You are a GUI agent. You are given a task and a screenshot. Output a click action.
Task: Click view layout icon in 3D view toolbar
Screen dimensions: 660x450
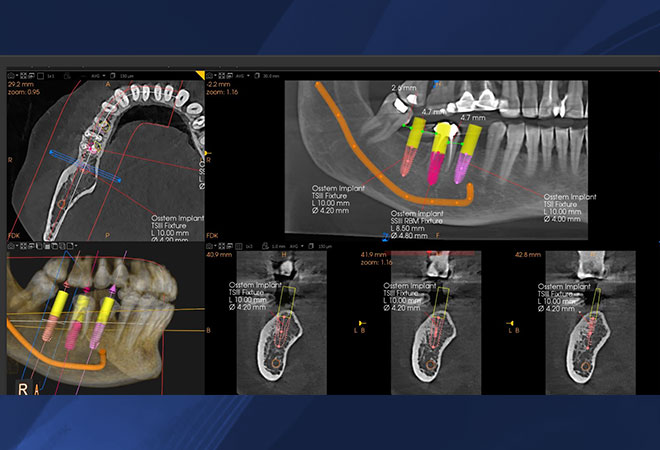coord(31,246)
